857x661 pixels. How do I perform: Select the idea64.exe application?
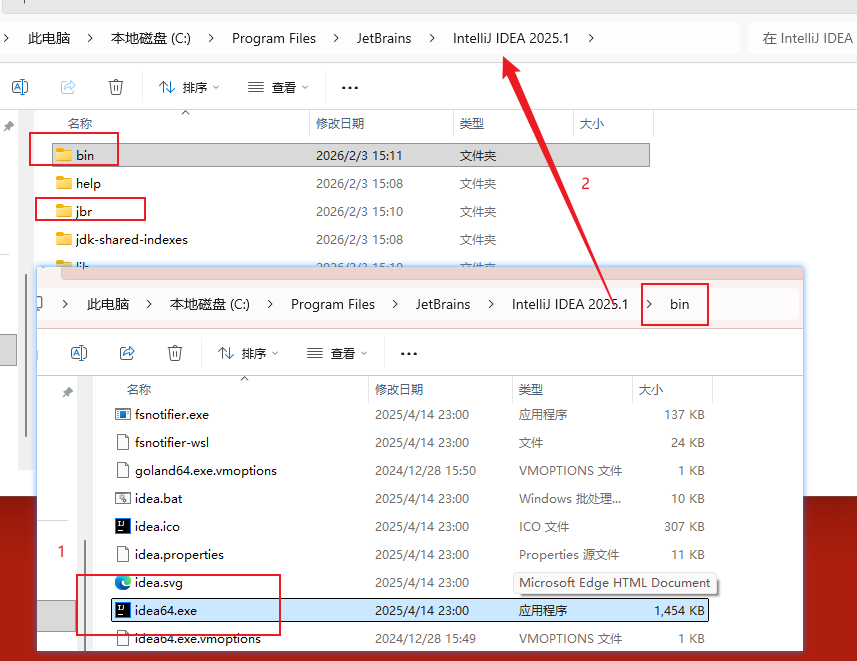point(410,610)
